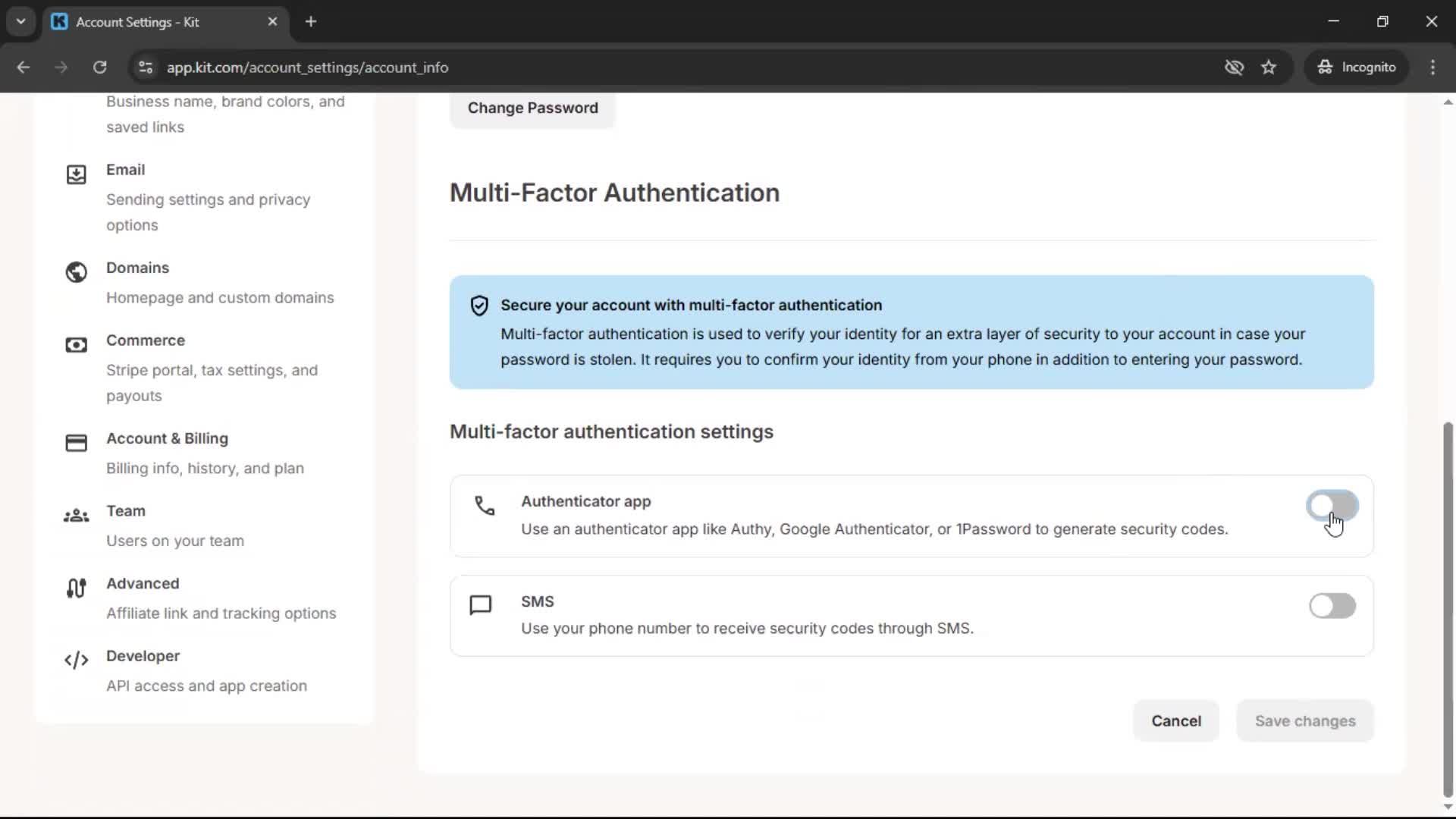
Task: Click the shield icon in the security banner
Action: point(479,306)
